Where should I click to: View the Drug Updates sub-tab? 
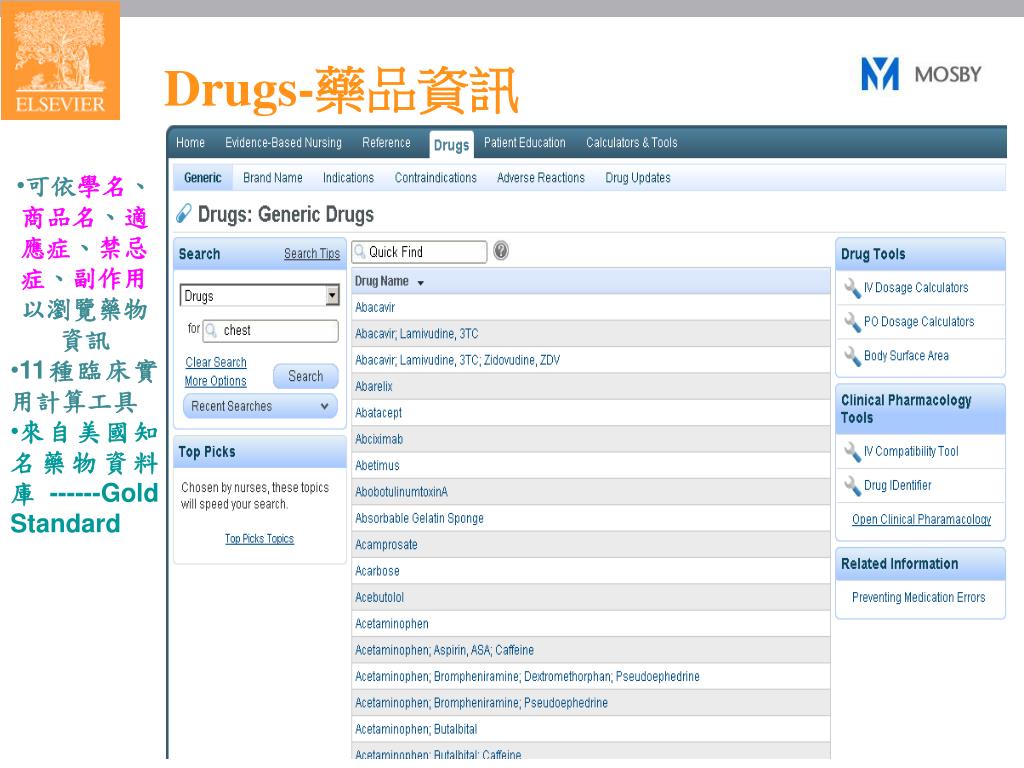point(638,178)
